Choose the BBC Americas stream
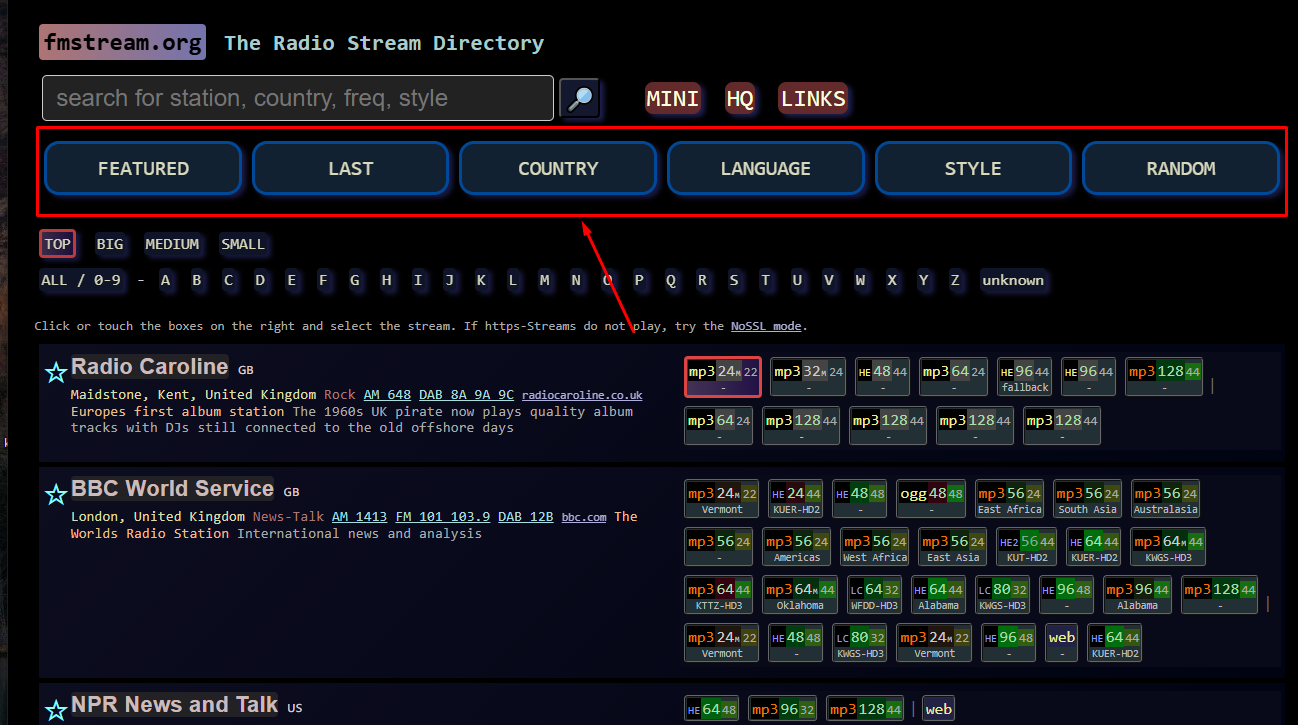 coord(797,546)
